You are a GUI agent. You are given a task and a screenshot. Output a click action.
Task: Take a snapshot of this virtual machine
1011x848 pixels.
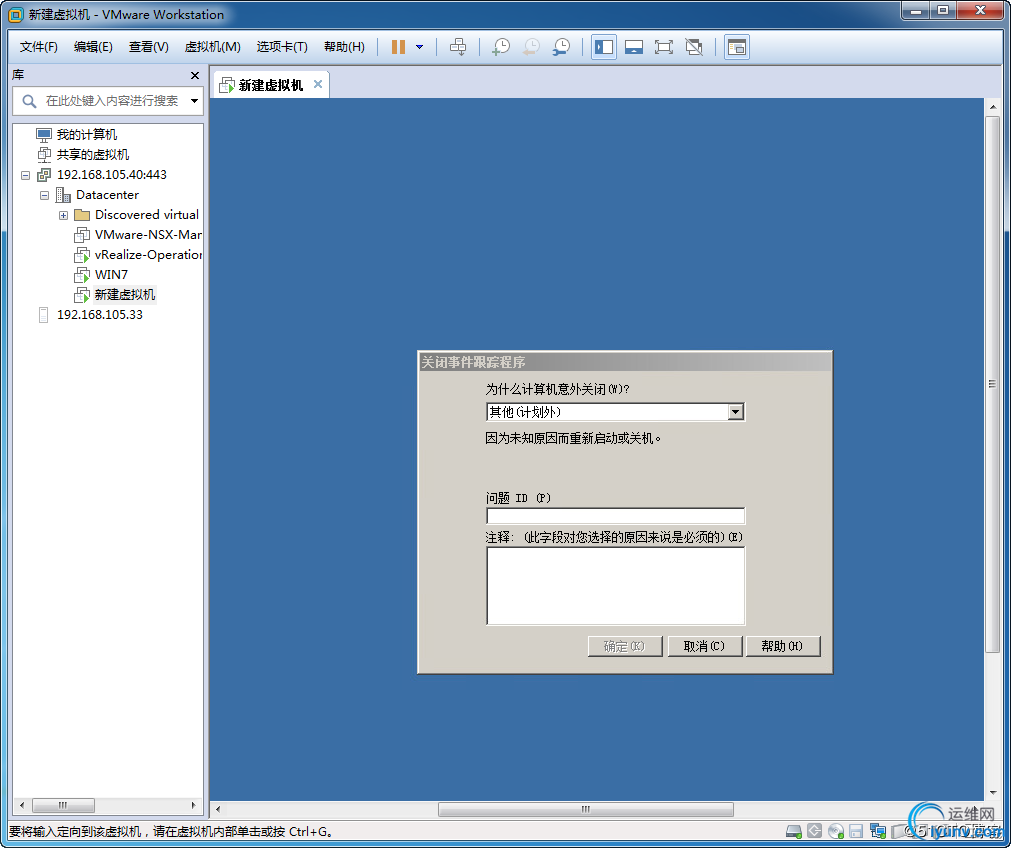500,46
